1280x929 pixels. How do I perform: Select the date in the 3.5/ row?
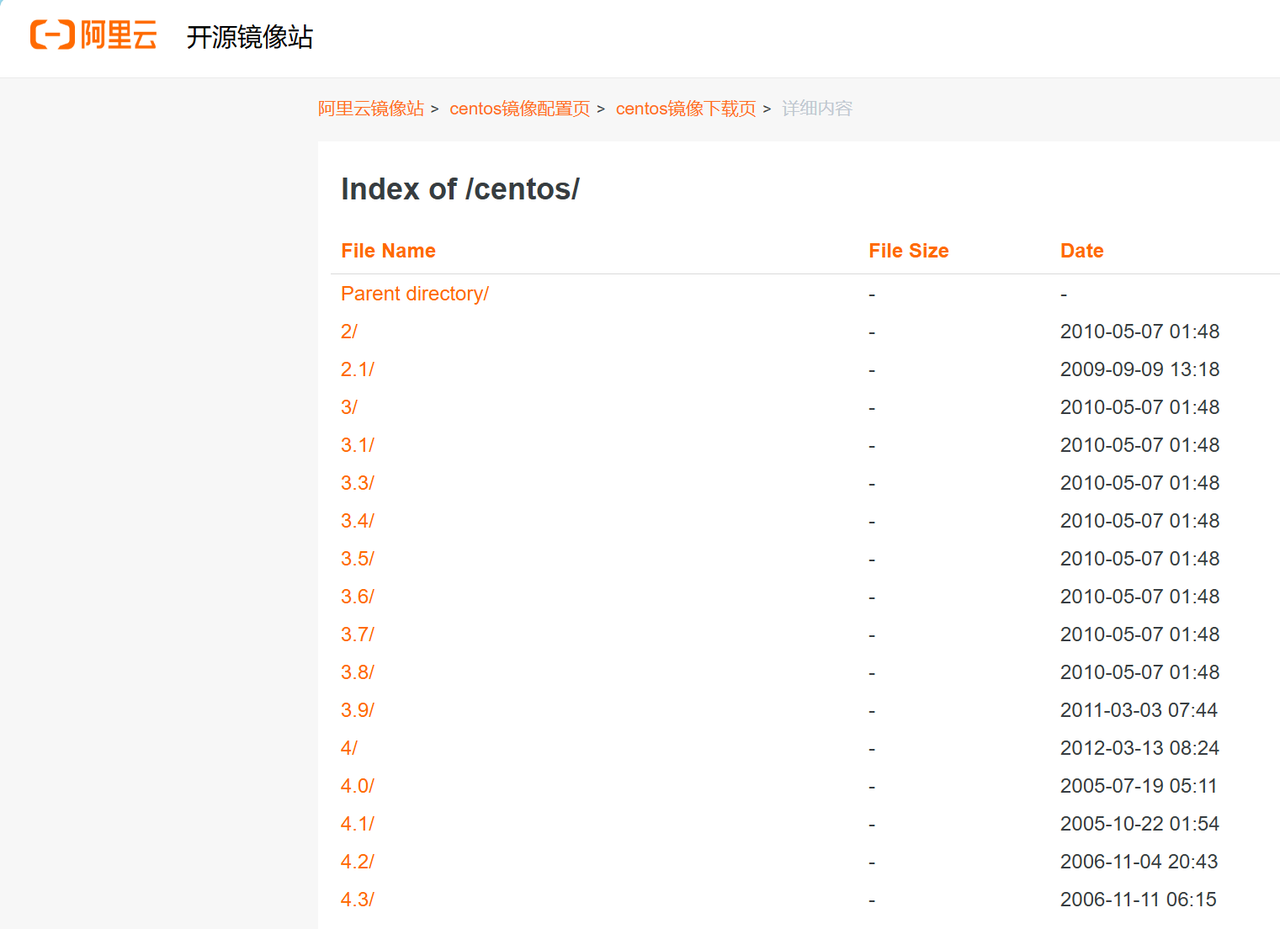(1140, 559)
